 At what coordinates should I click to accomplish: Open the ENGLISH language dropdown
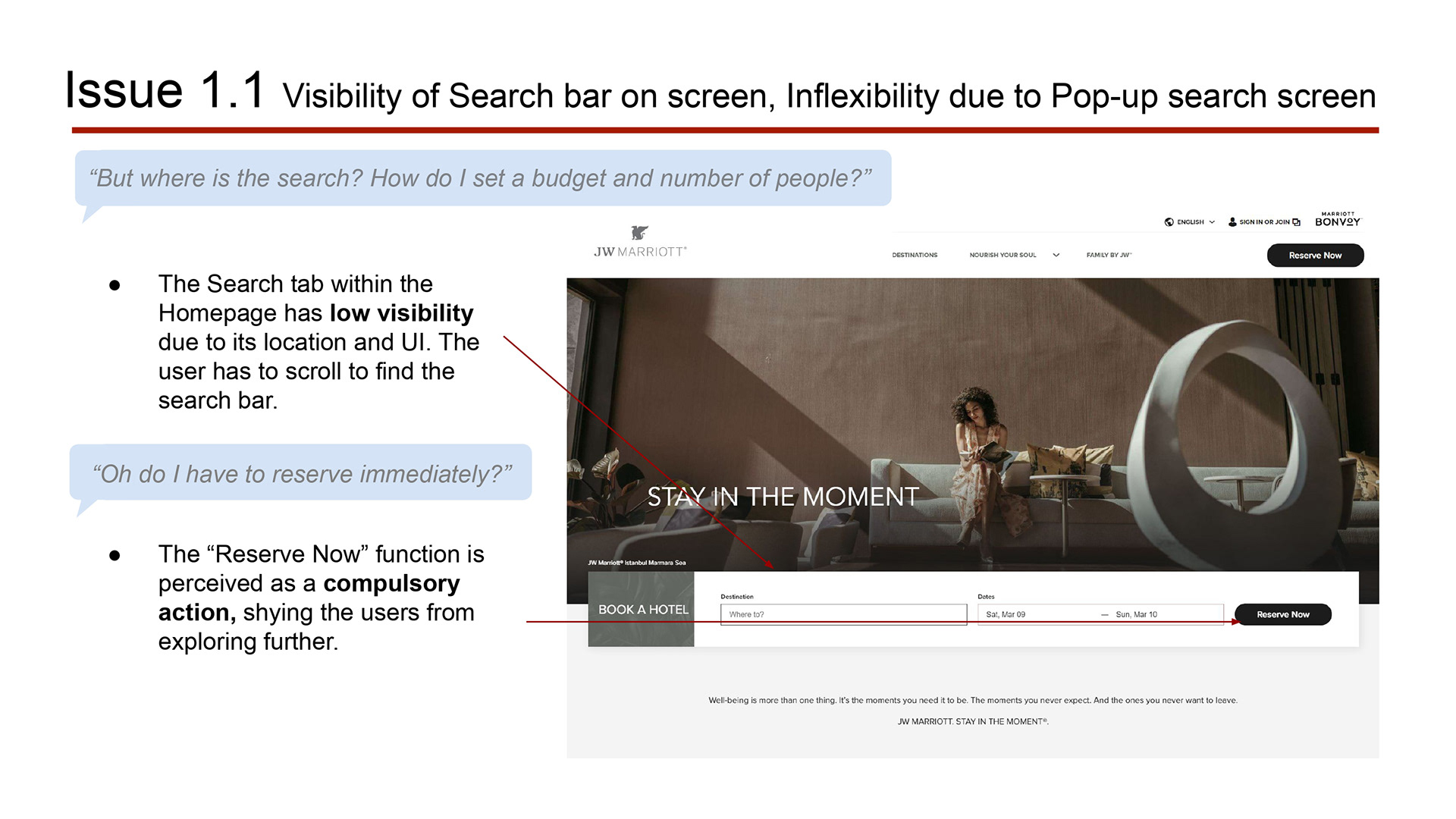(1195, 222)
